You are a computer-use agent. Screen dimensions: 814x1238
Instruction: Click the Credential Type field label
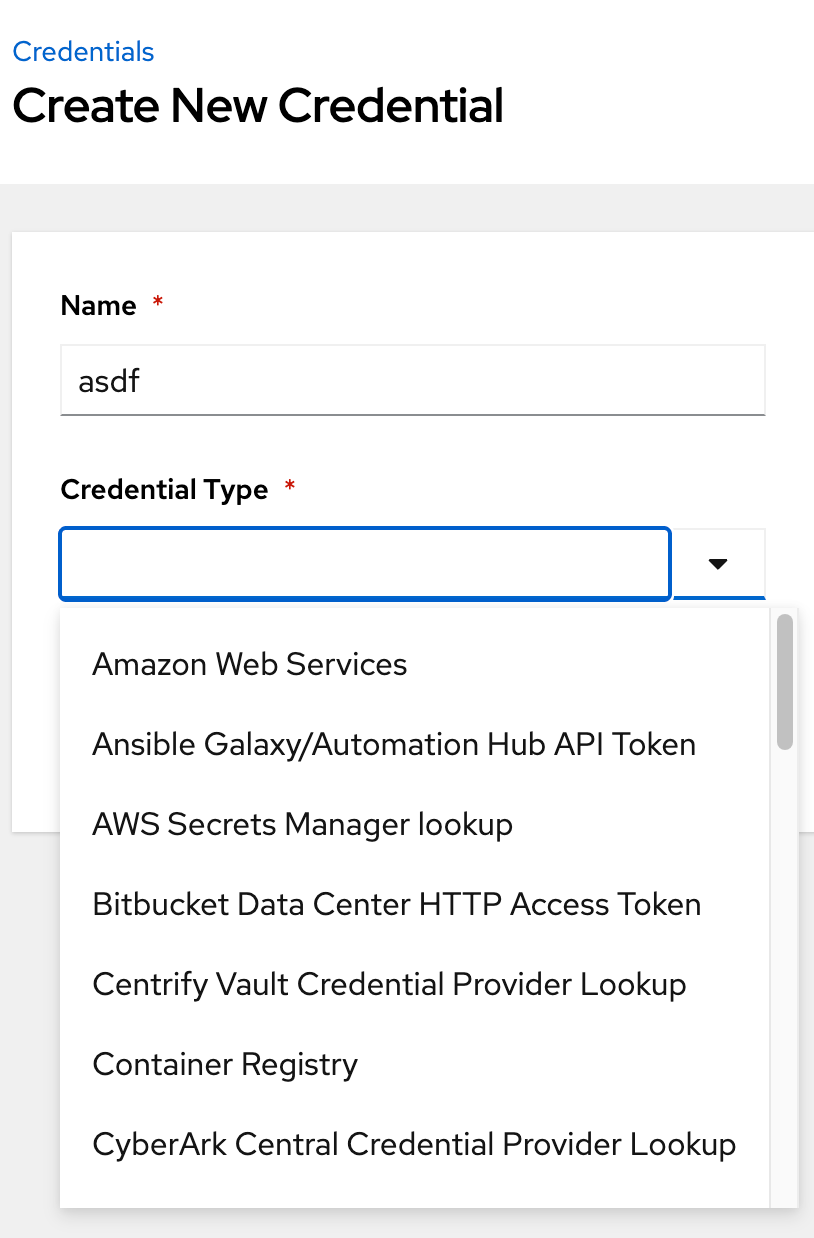point(164,490)
